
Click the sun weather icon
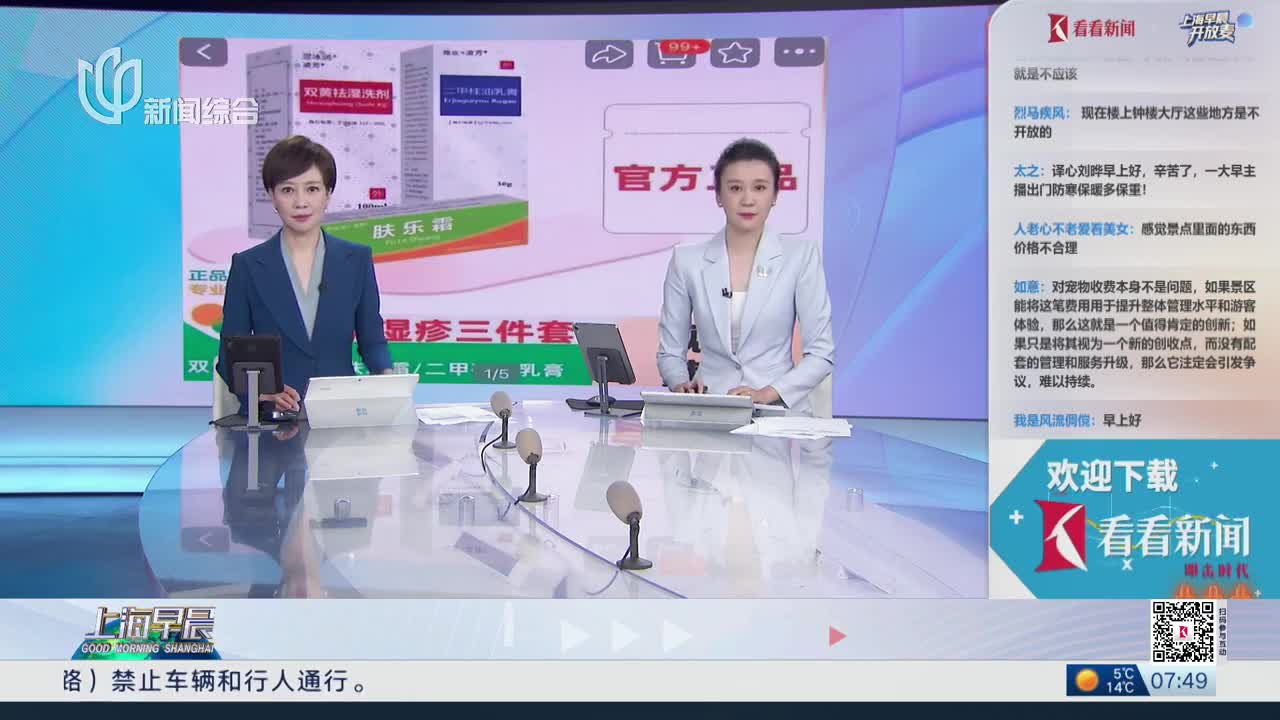(x=1086, y=681)
